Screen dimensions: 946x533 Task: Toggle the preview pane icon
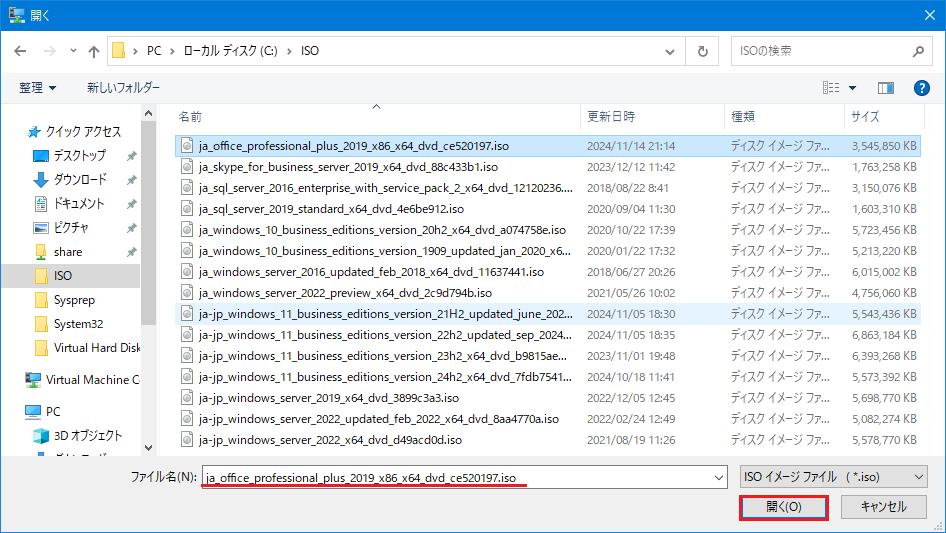[886, 88]
